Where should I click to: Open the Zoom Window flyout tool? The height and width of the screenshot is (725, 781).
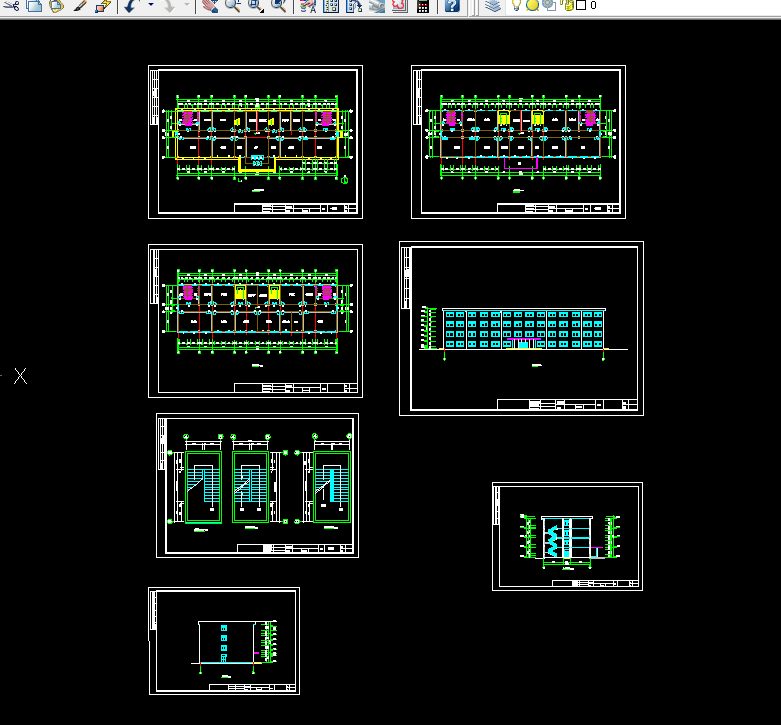pos(256,6)
